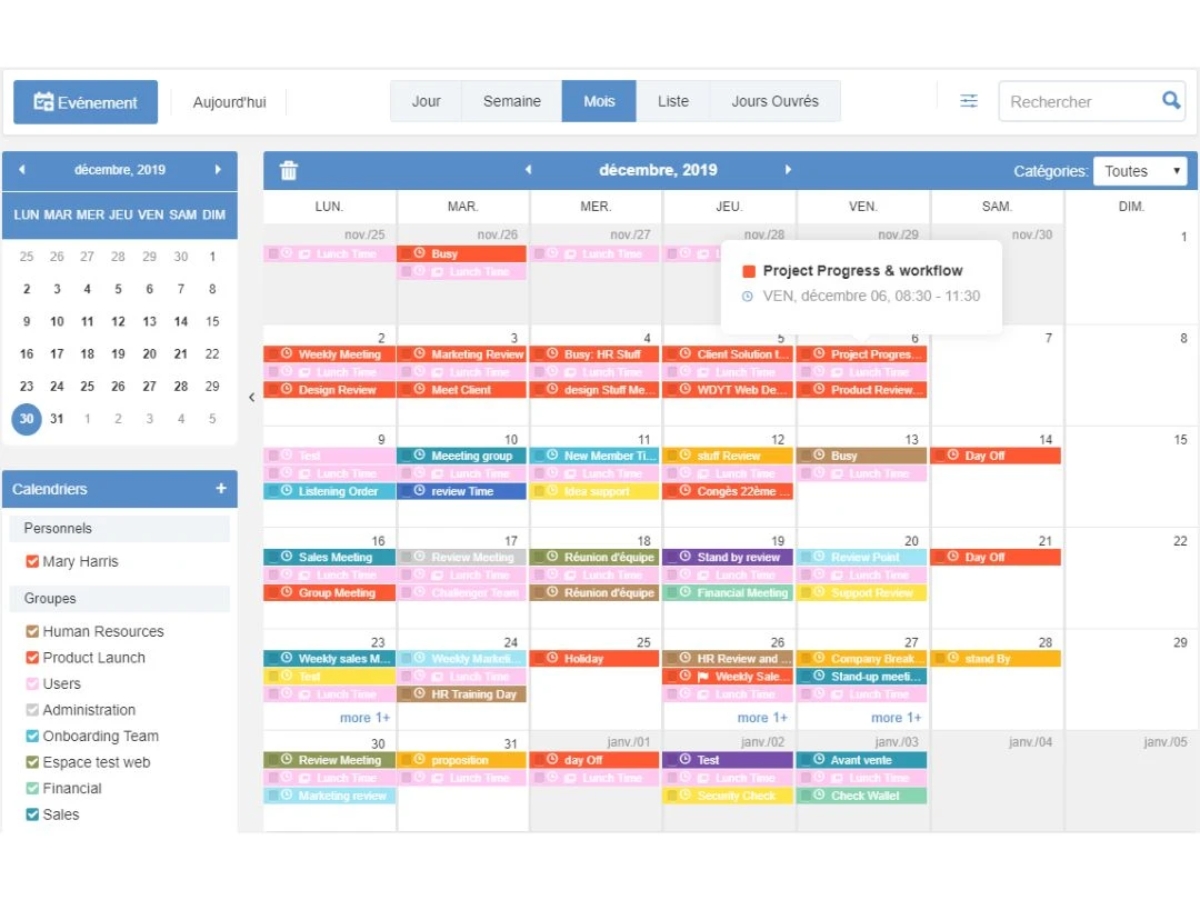Open the Company Break event on December 27
Image resolution: width=1200 pixels, height=900 pixels.
(x=862, y=659)
